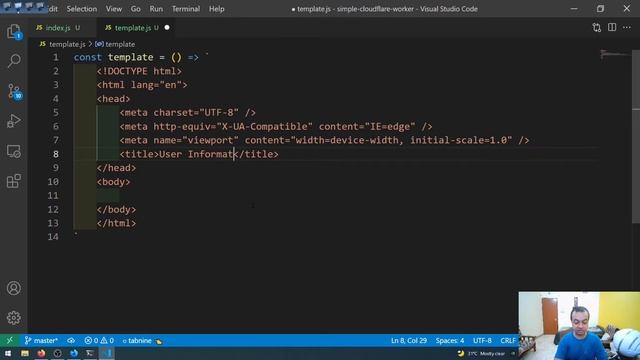Open the errors and warnings counter
The height and width of the screenshot is (360, 640).
tap(99, 340)
